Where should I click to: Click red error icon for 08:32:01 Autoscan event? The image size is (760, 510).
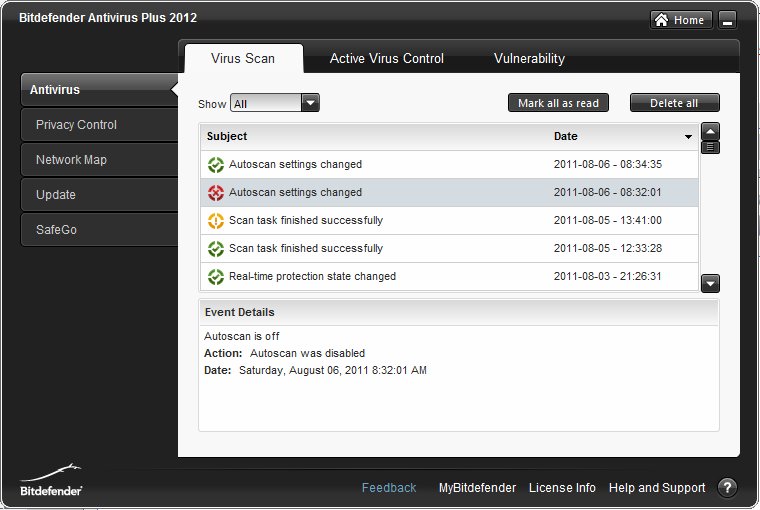216,193
